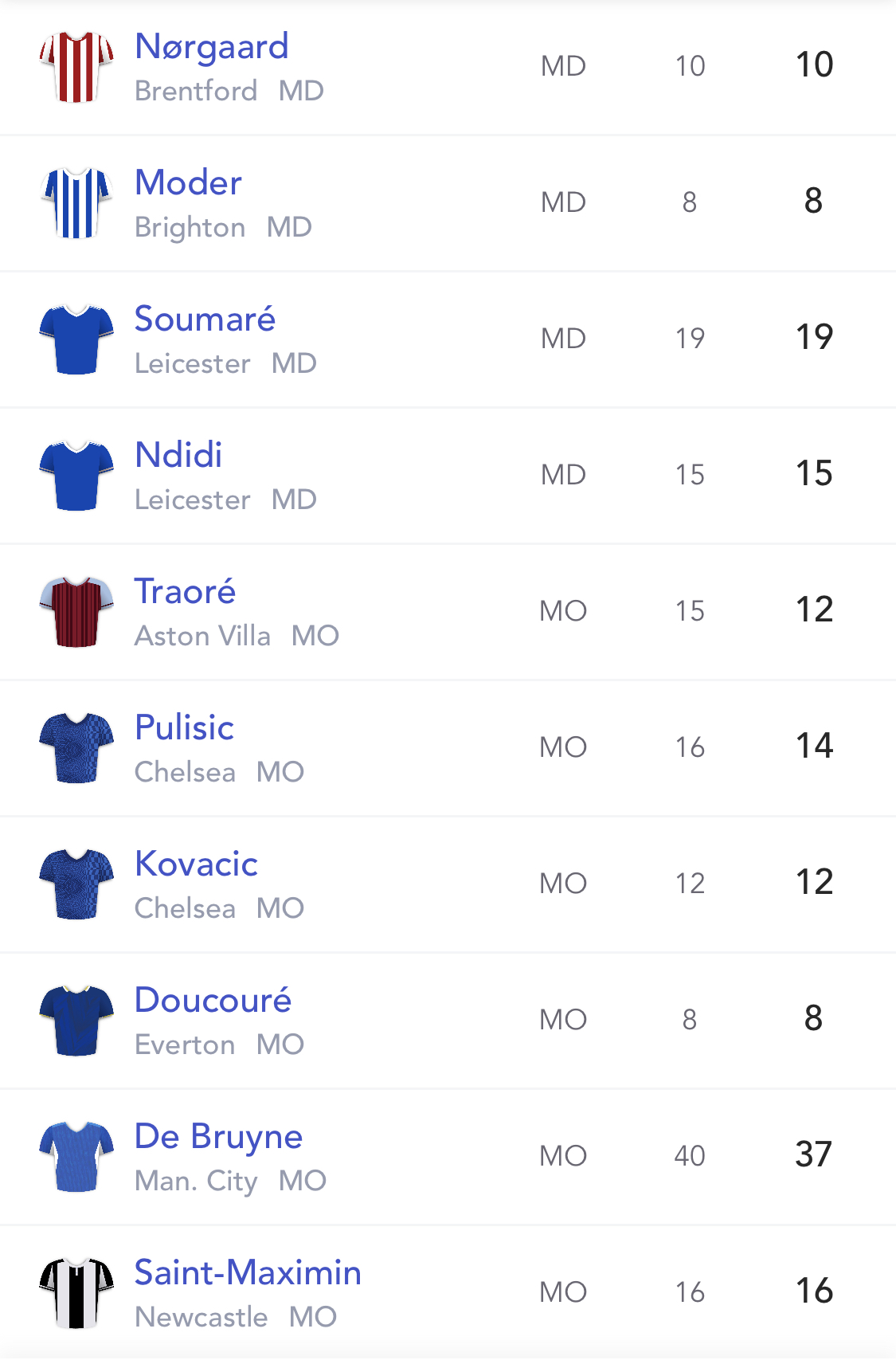Tap Doucouré's MO position column cell

coord(563,1020)
